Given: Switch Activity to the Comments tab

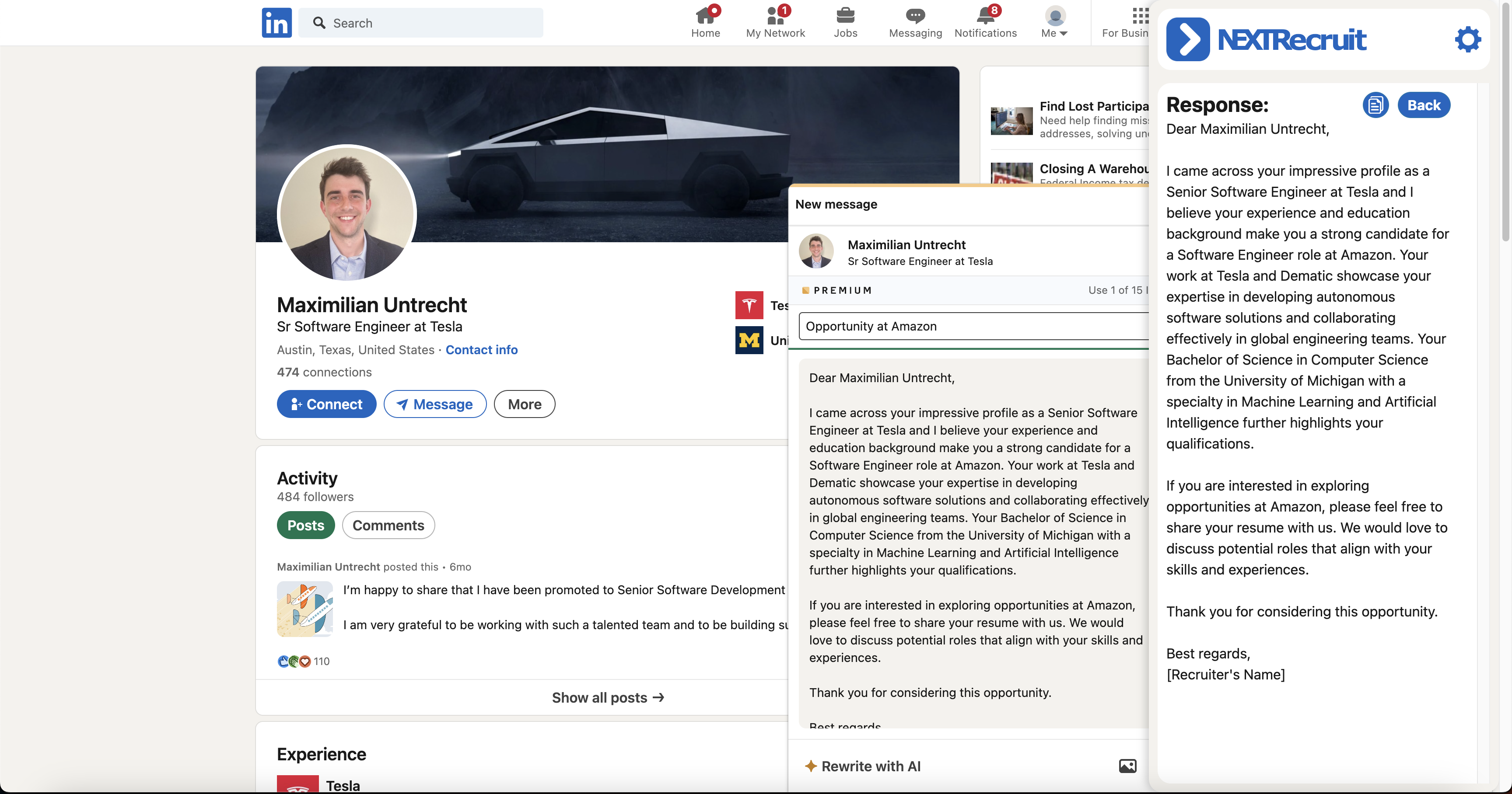Looking at the screenshot, I should point(388,525).
